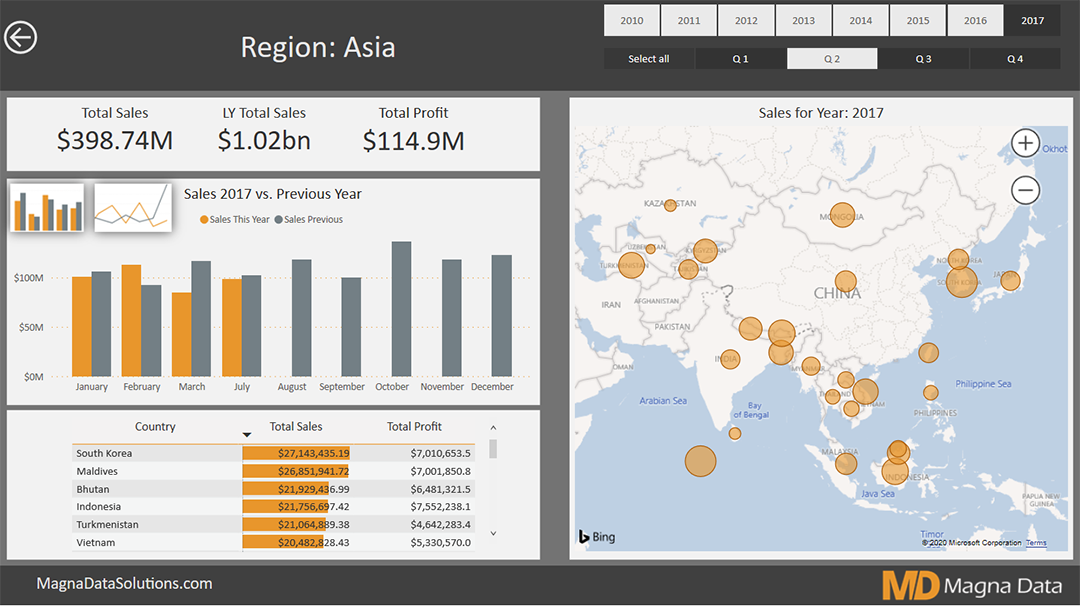
Task: Deselect the active Q 2 quarter filter
Action: pyautogui.click(x=832, y=58)
